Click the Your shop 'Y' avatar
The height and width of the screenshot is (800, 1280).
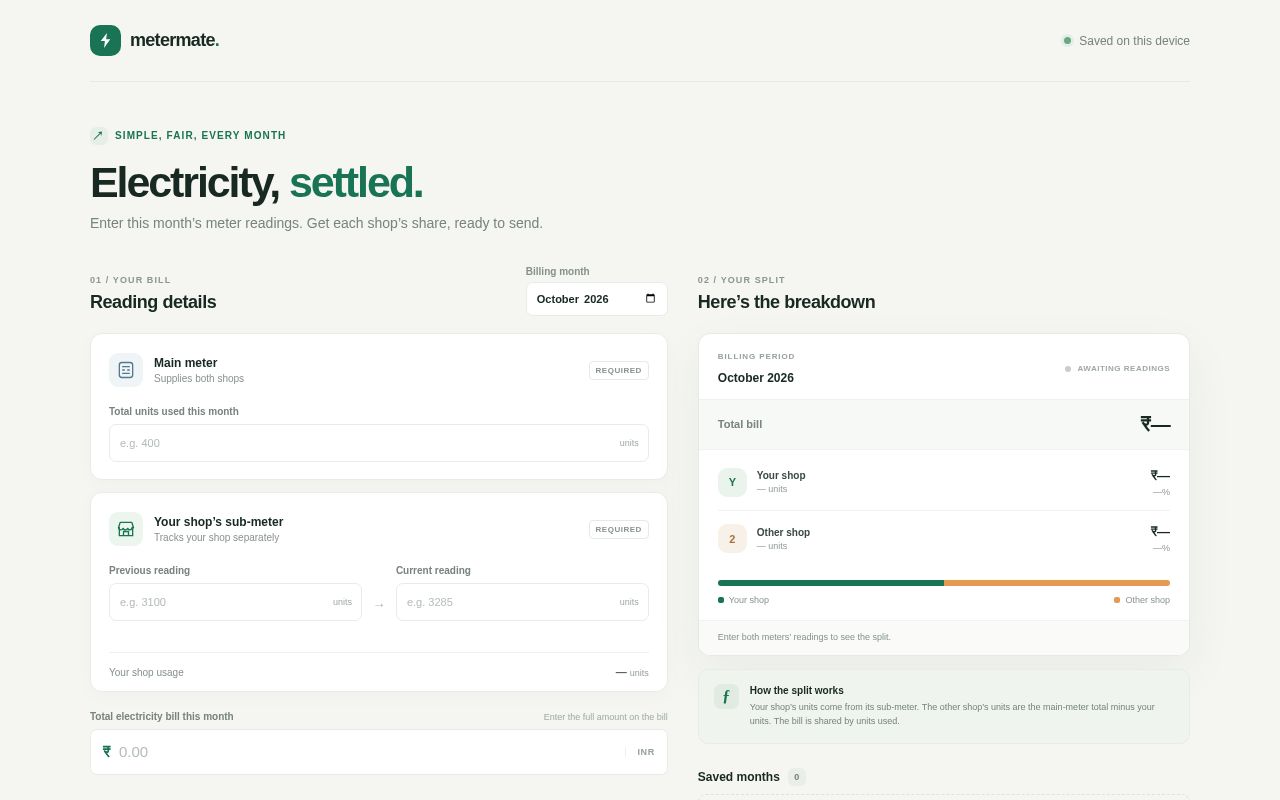(732, 482)
